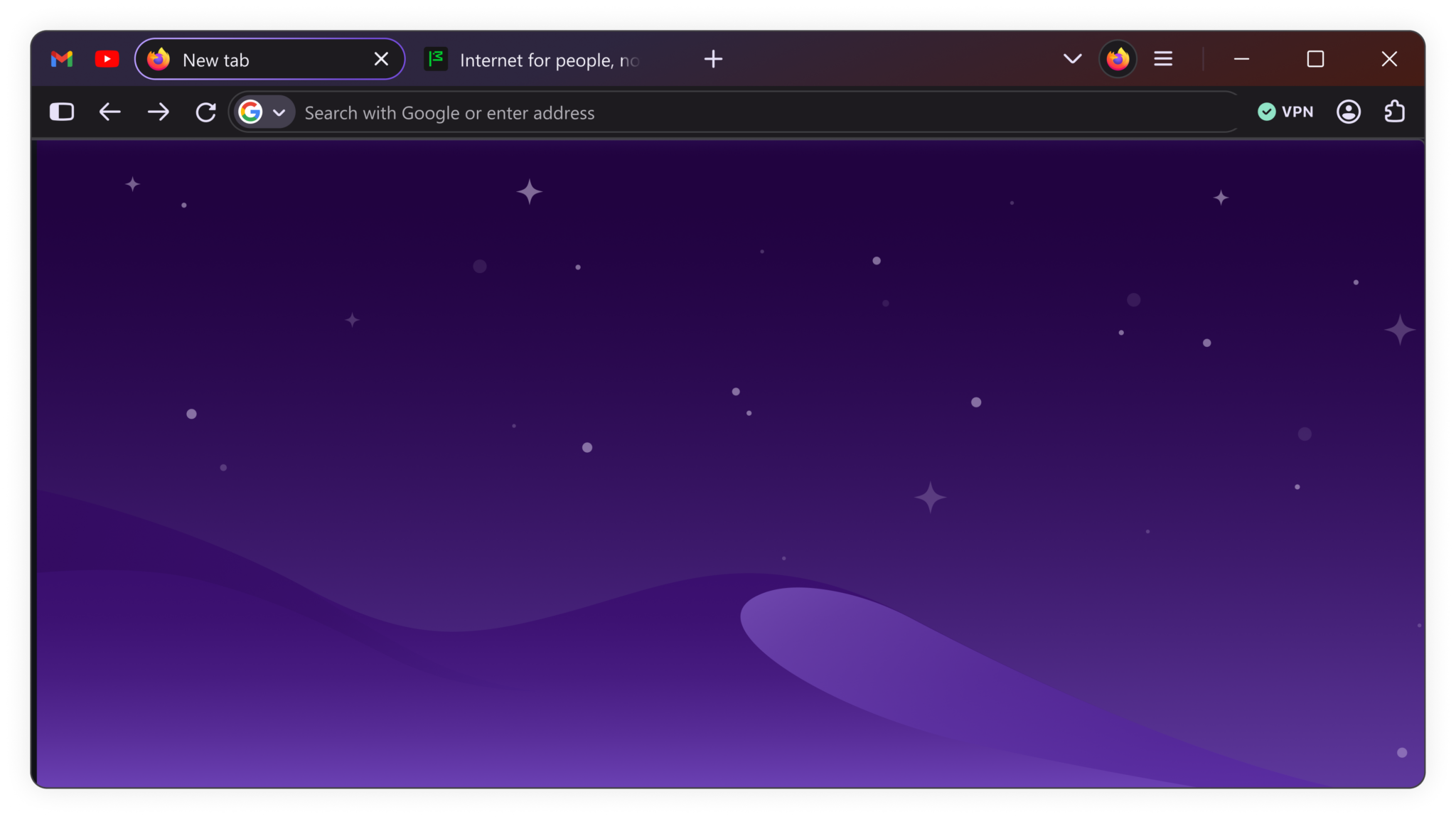1456x819 pixels.
Task: Go forward to the next page
Action: (x=158, y=112)
